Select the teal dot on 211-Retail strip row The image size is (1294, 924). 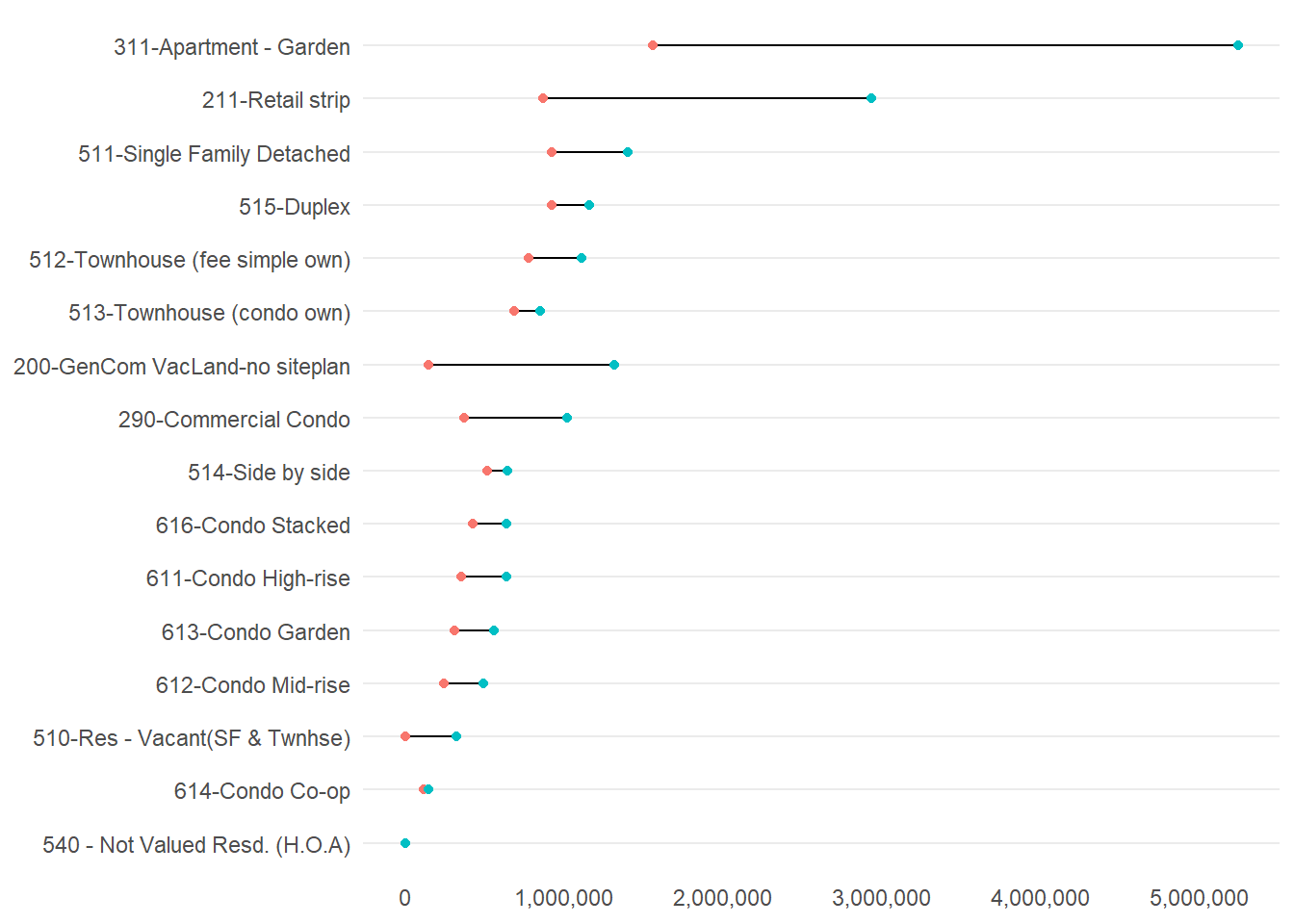click(871, 98)
